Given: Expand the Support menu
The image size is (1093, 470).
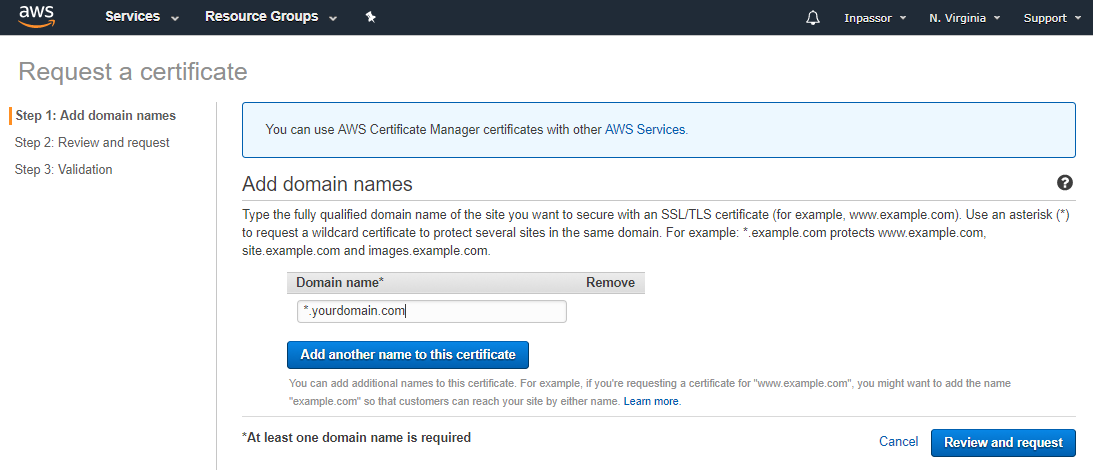Looking at the screenshot, I should coord(1052,18).
